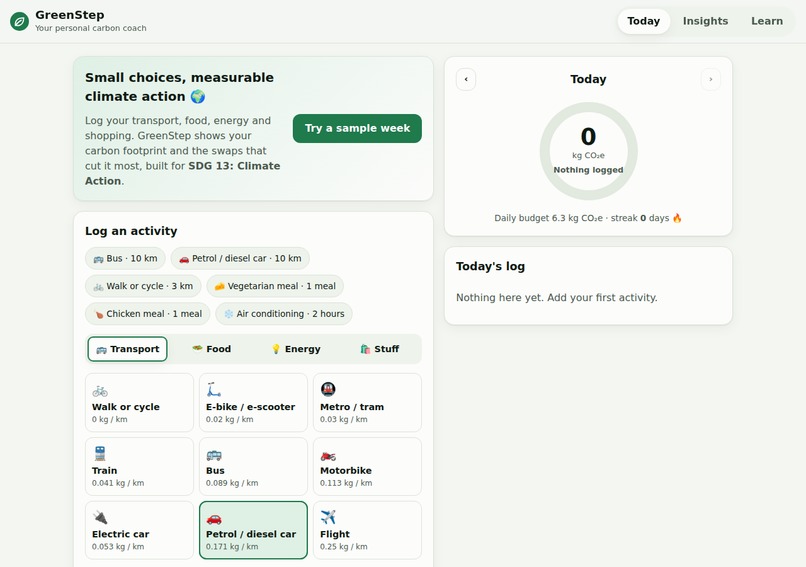Choose the Electric car card
This screenshot has height=567, width=806.
coord(139,530)
